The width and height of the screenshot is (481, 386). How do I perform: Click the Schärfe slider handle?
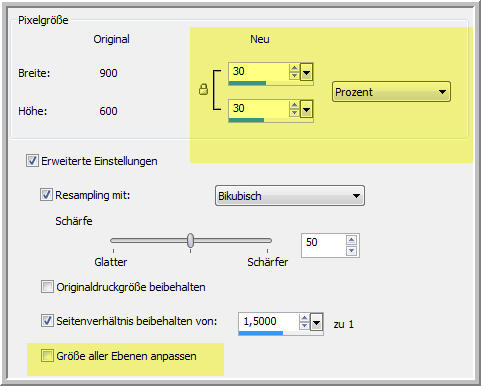pos(190,240)
